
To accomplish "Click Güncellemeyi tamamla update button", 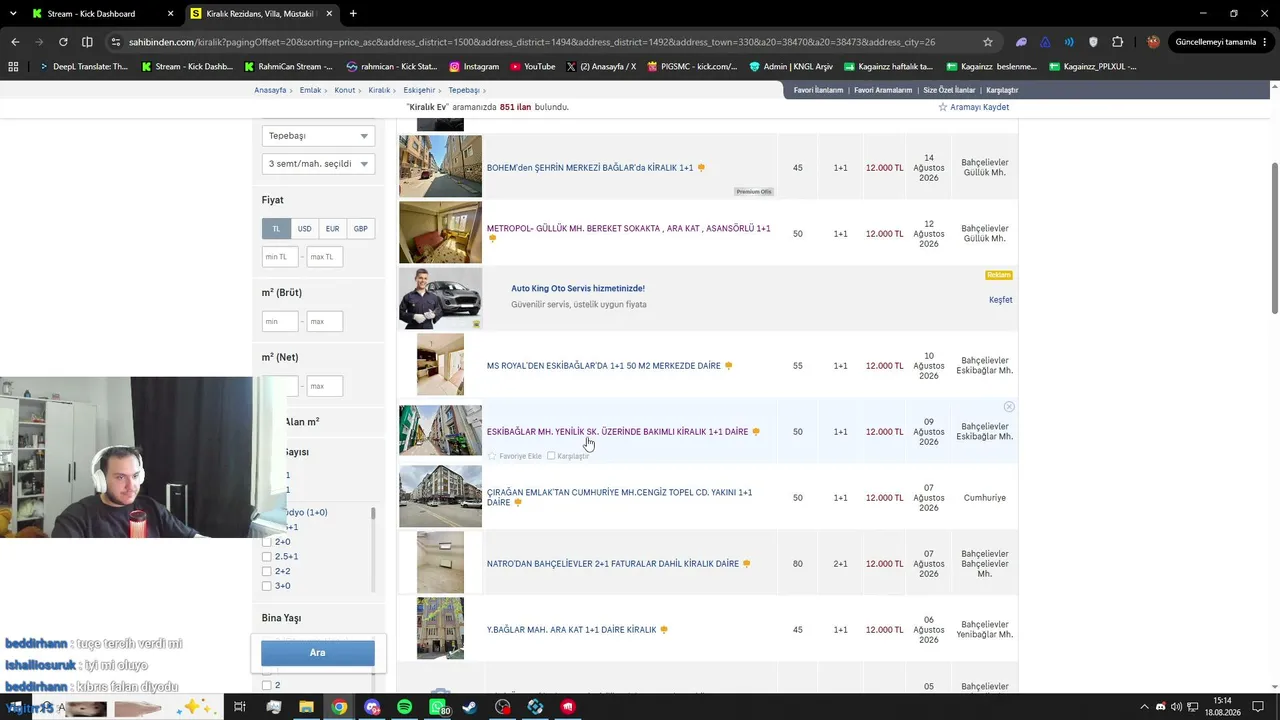I will click(x=1215, y=42).
